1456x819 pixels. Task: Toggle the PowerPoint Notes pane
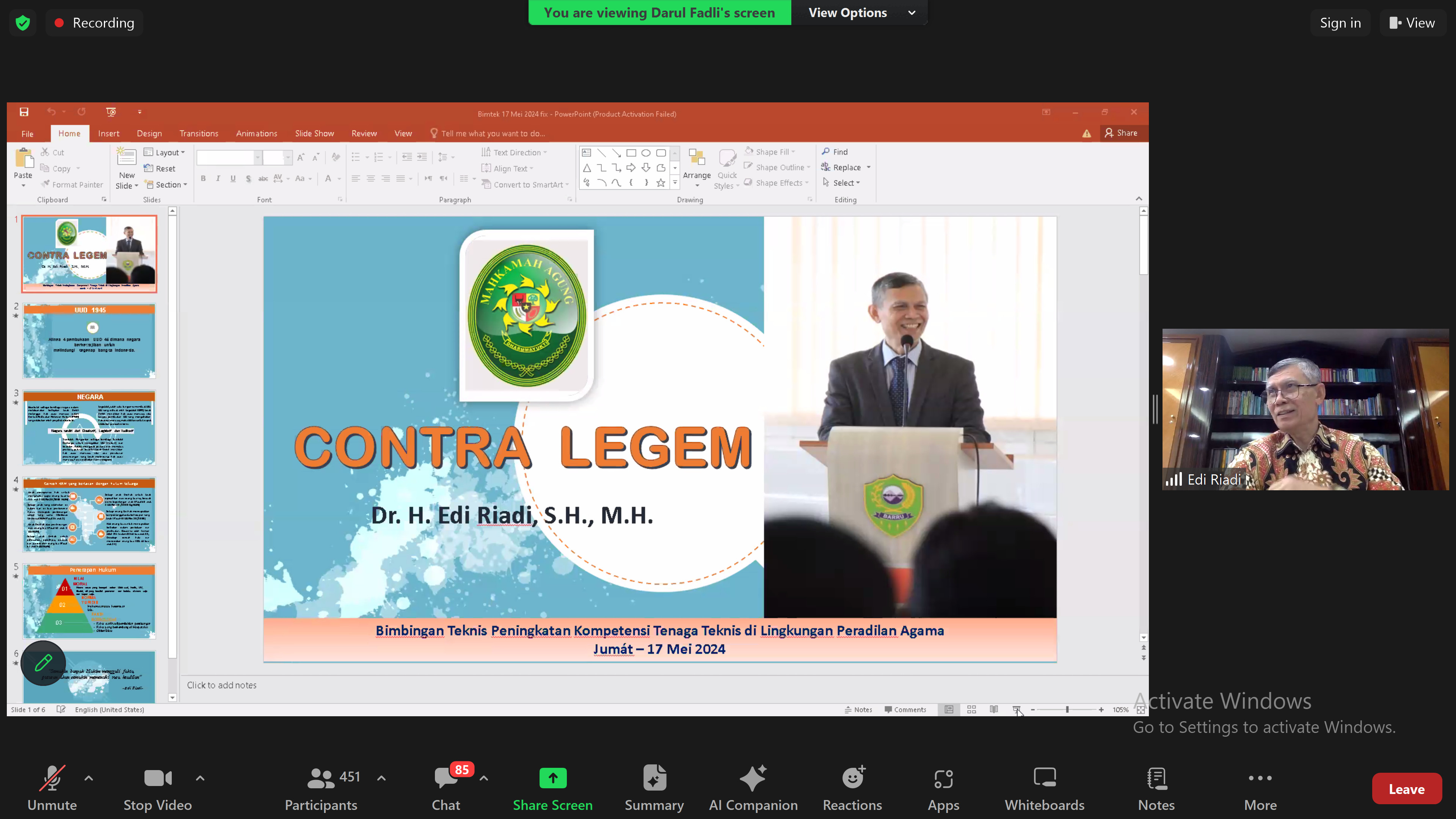tap(858, 709)
